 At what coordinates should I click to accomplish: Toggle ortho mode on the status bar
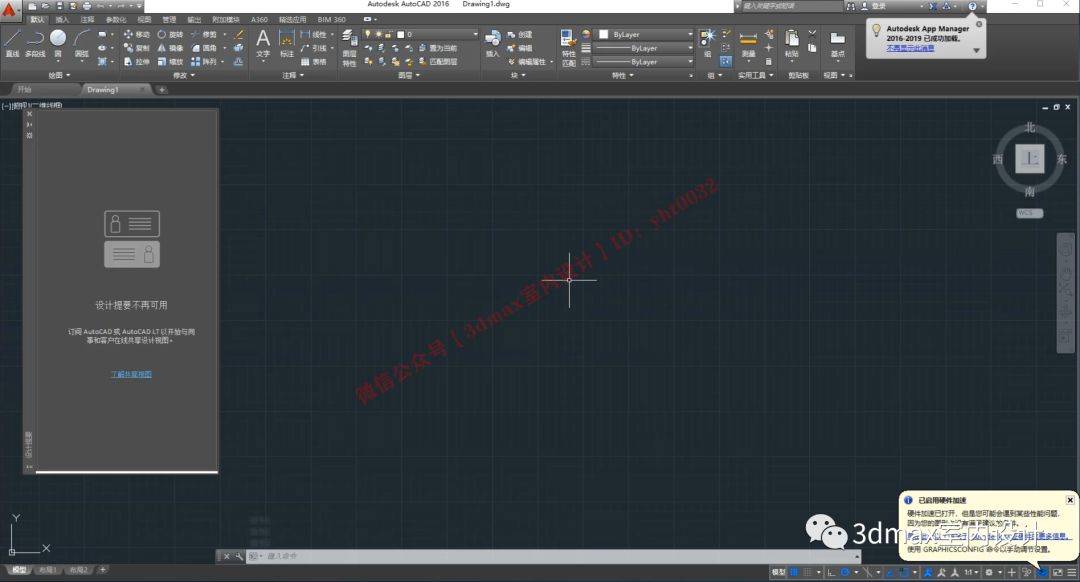point(829,573)
